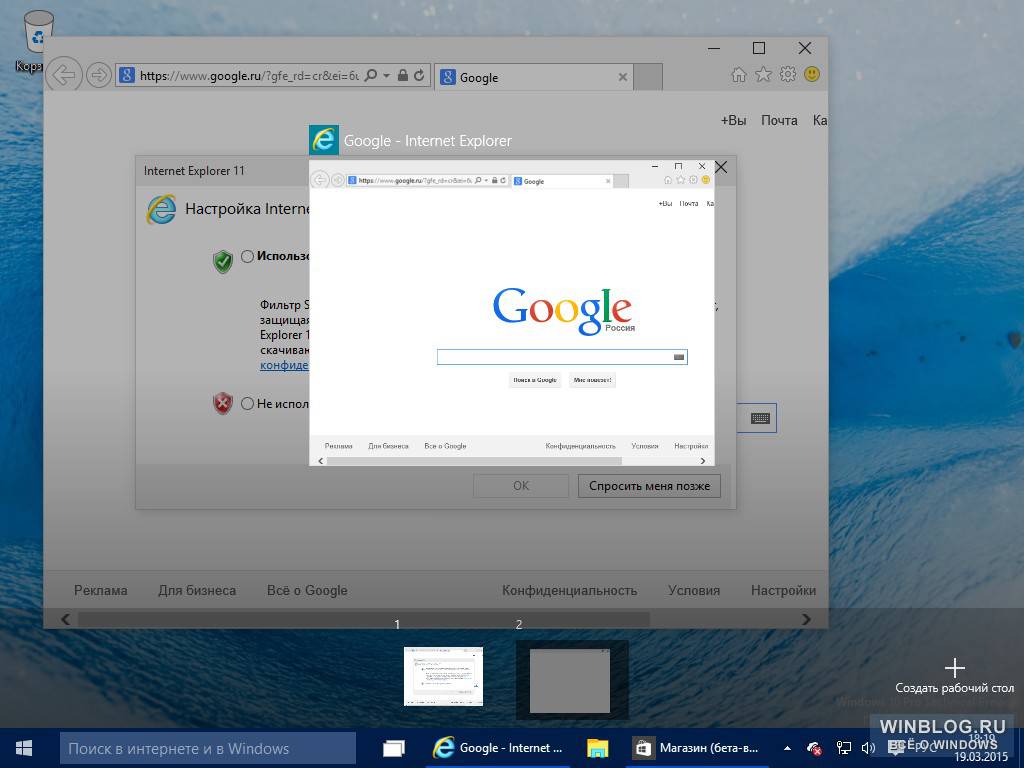Click the taskbar clock showing 19.03.2015
The height and width of the screenshot is (768, 1024).
(982, 749)
